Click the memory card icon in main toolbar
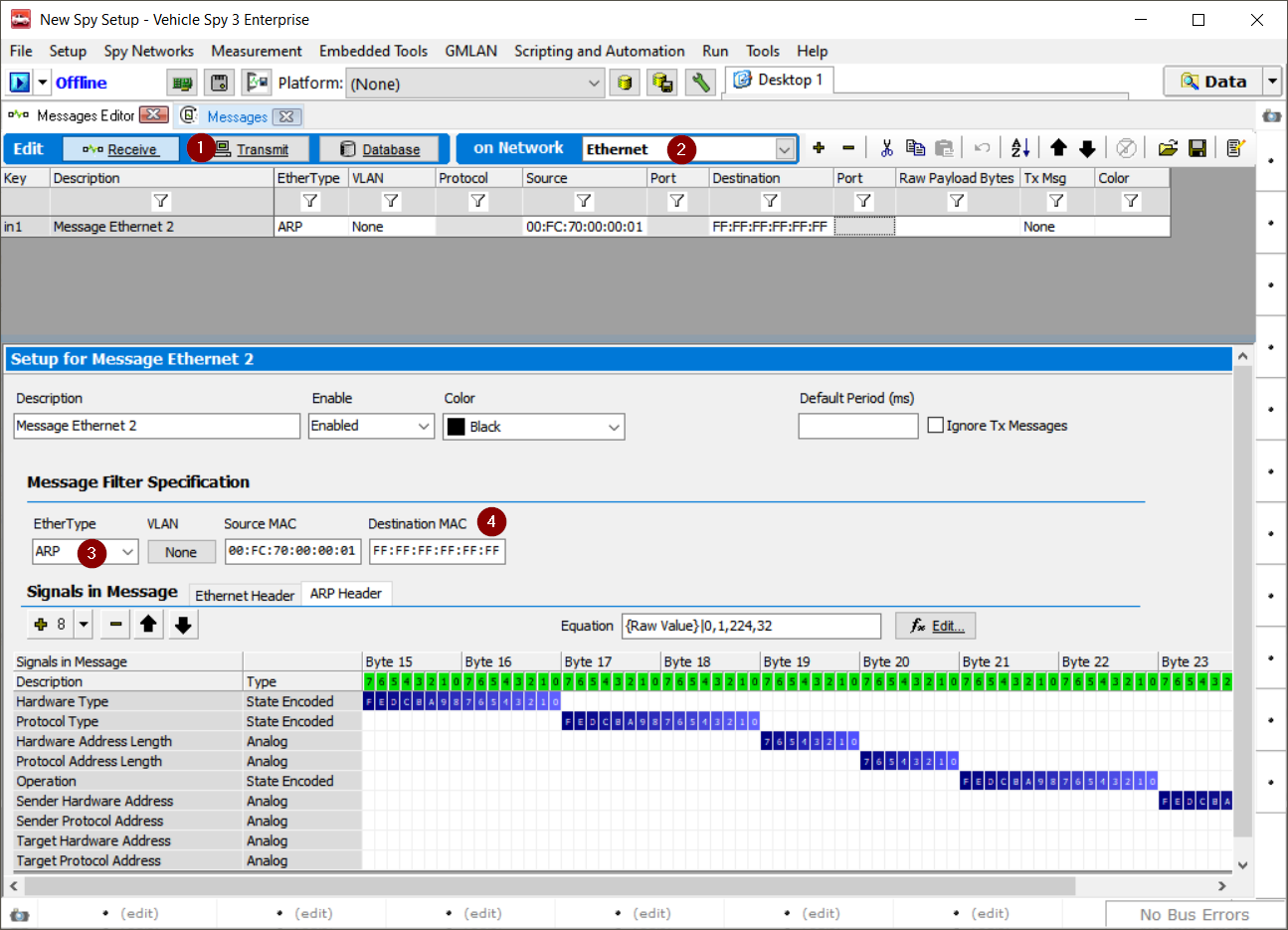The width and height of the screenshot is (1288, 930). (220, 83)
